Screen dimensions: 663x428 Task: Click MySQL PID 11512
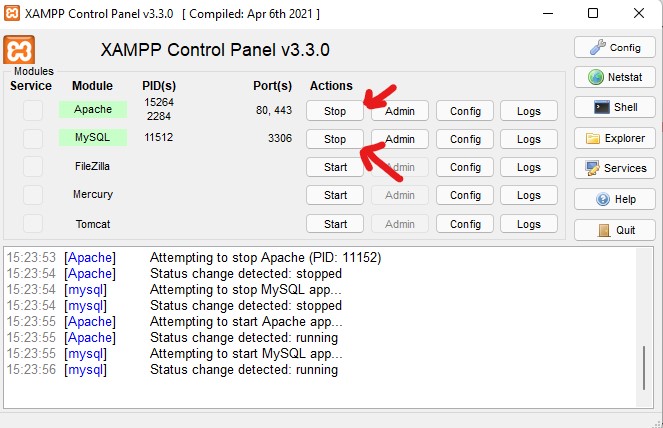[x=159, y=137]
